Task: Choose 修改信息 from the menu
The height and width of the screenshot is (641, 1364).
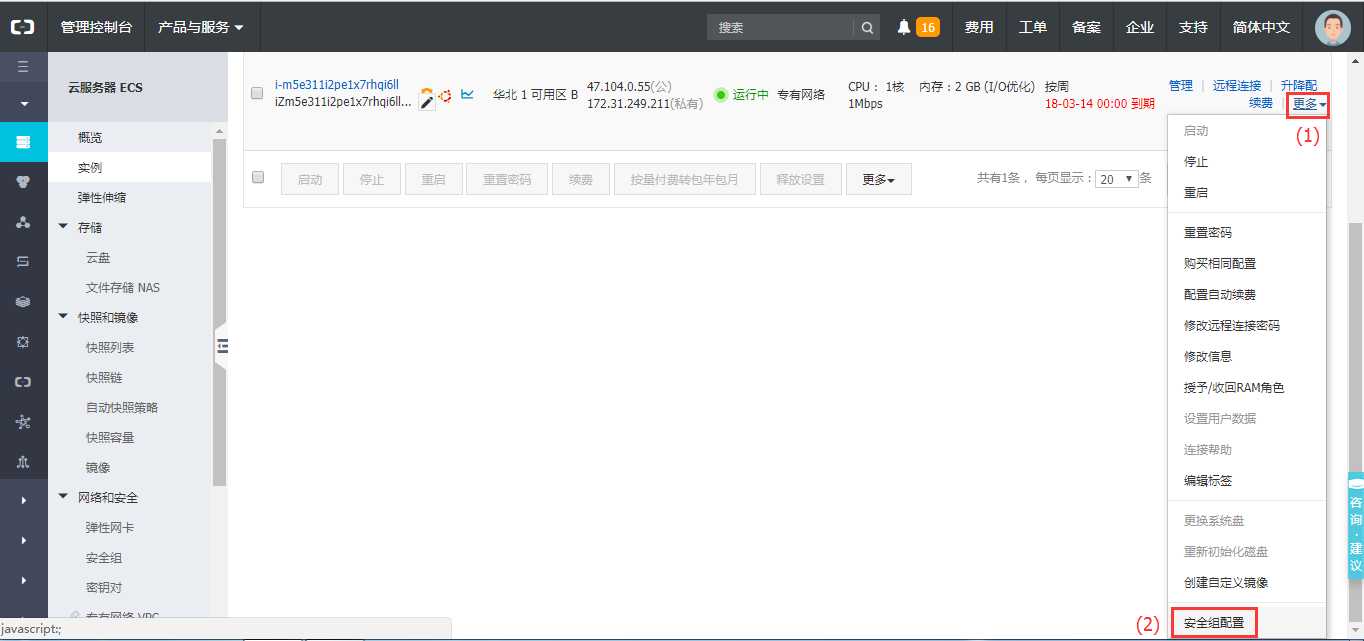Action: pos(1207,357)
